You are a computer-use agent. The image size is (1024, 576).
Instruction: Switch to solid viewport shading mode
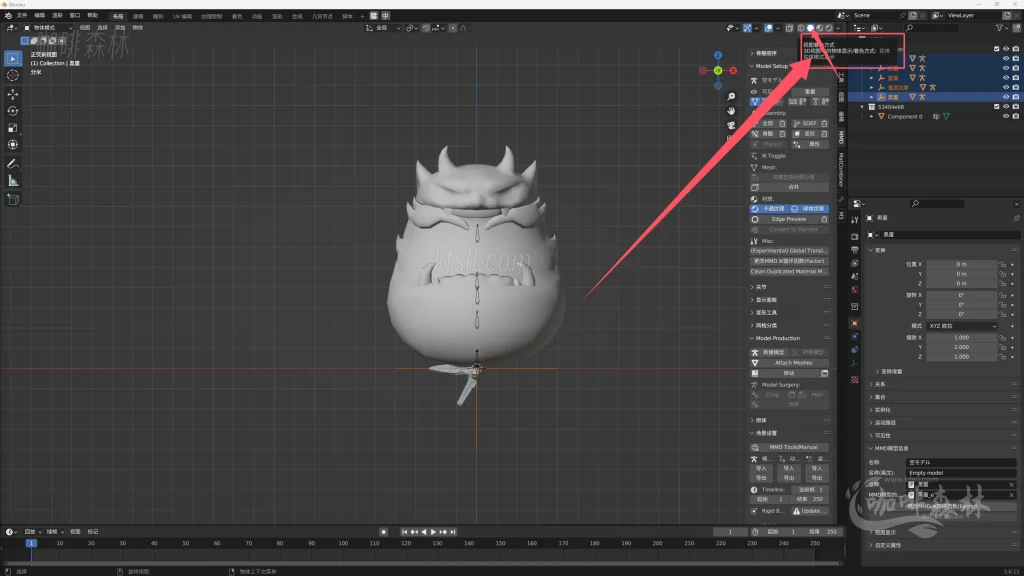(810, 28)
